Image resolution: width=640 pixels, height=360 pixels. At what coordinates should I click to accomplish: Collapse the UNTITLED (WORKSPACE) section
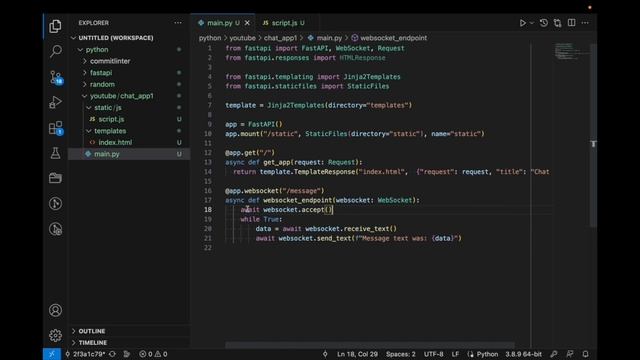click(129, 38)
